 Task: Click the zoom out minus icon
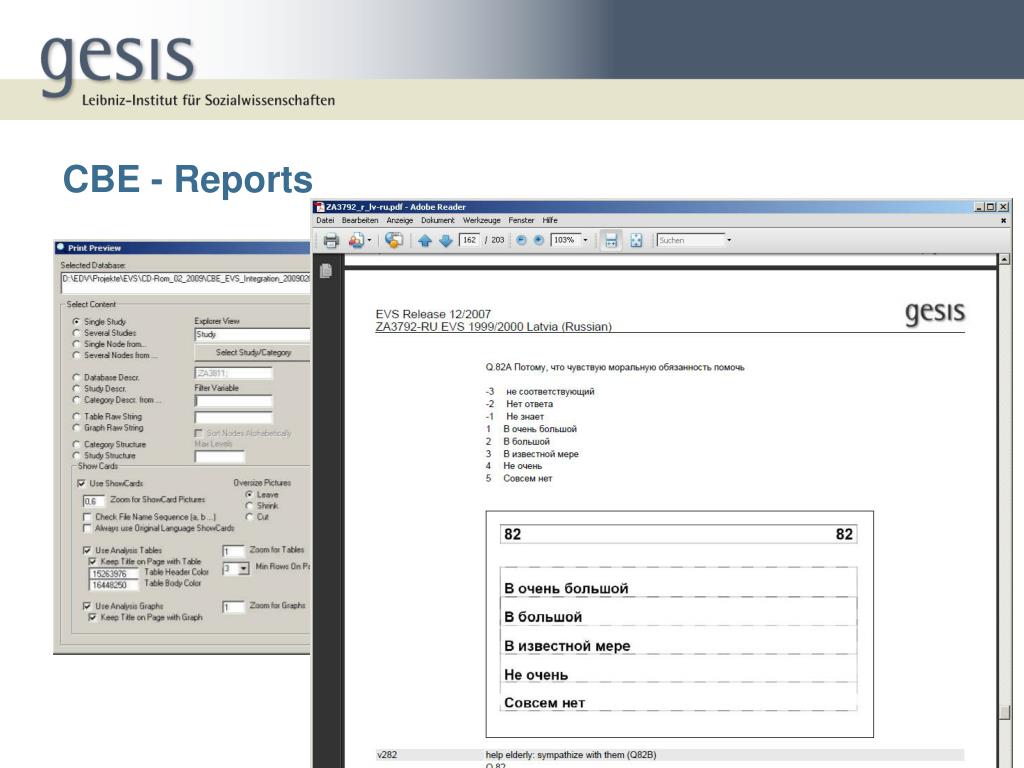[521, 240]
